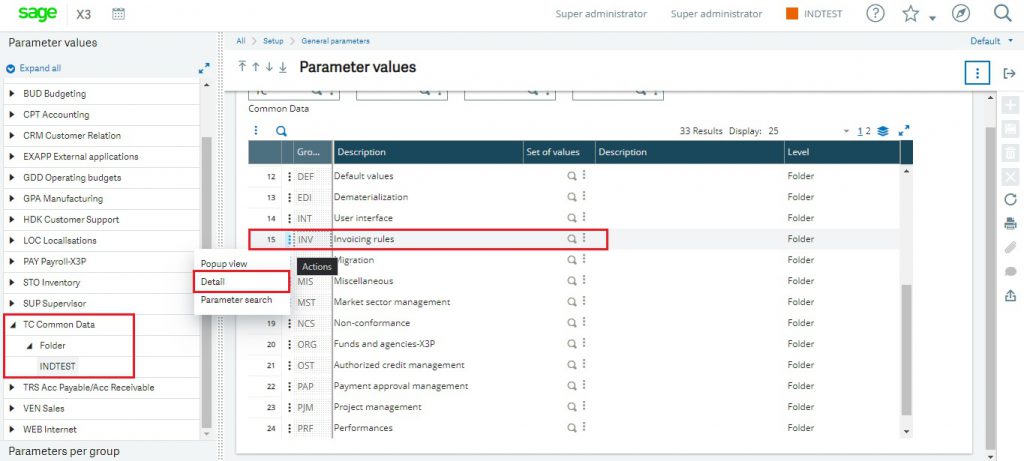
Task: Maximize the grid with expand arrows icon
Action: click(x=904, y=131)
